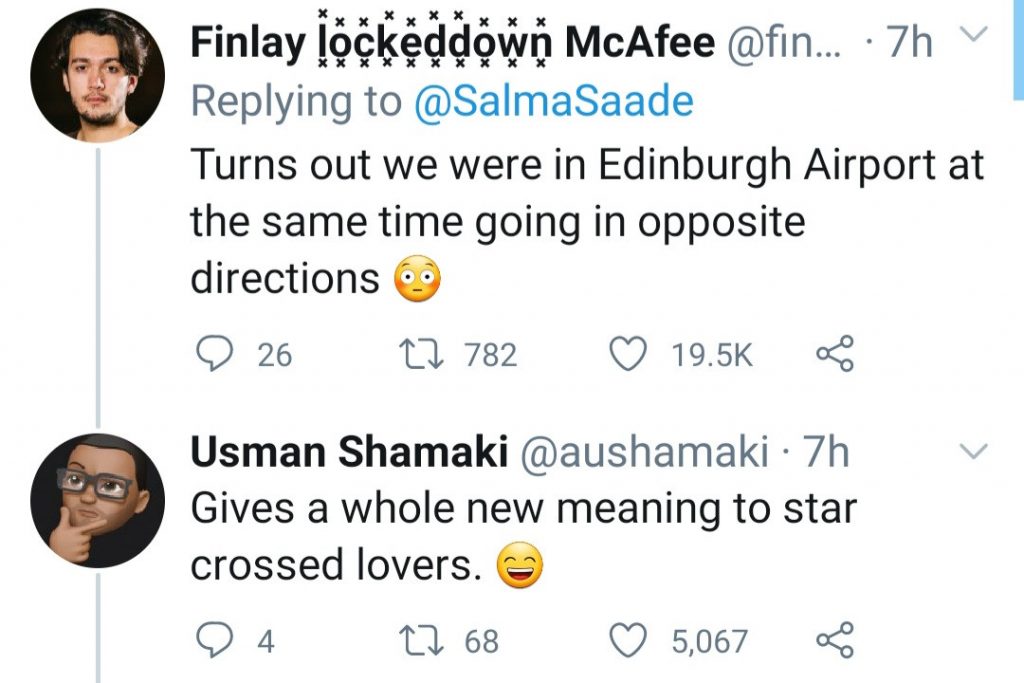Open the @SalmaSaade profile link
The width and height of the screenshot is (1024, 683).
552,102
